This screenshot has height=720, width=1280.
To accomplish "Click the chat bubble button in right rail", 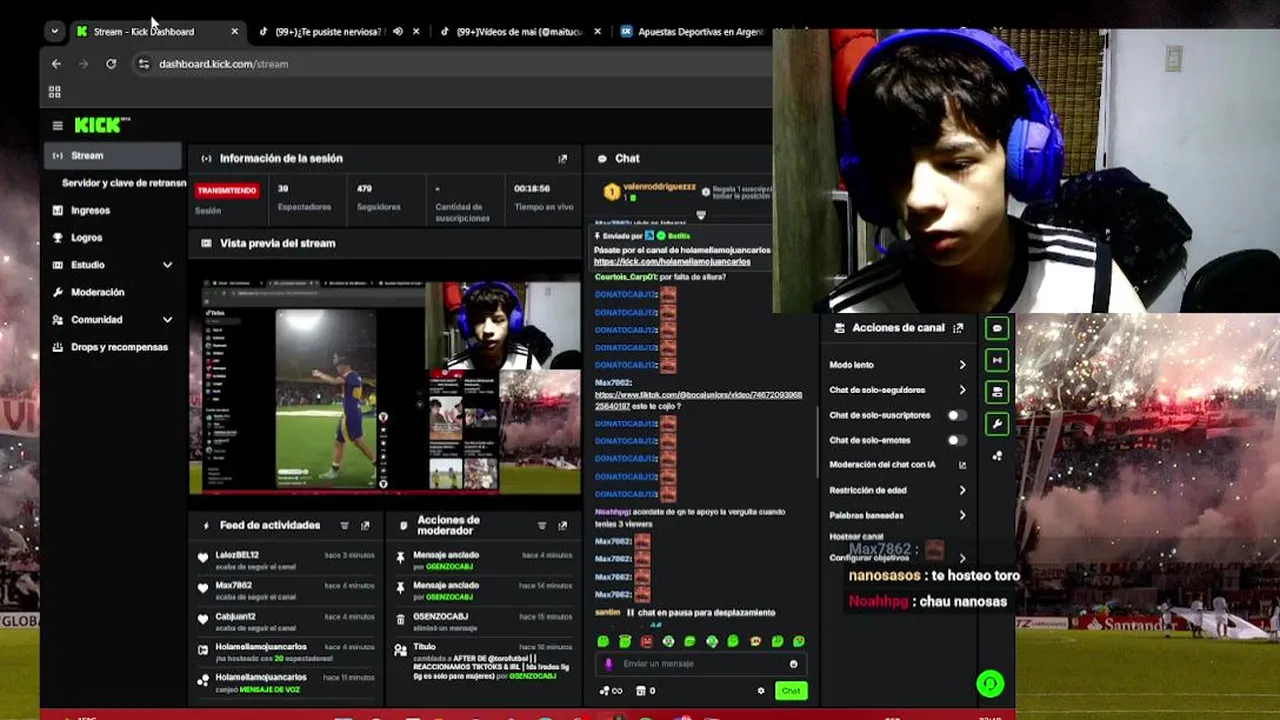I will pyautogui.click(x=996, y=328).
